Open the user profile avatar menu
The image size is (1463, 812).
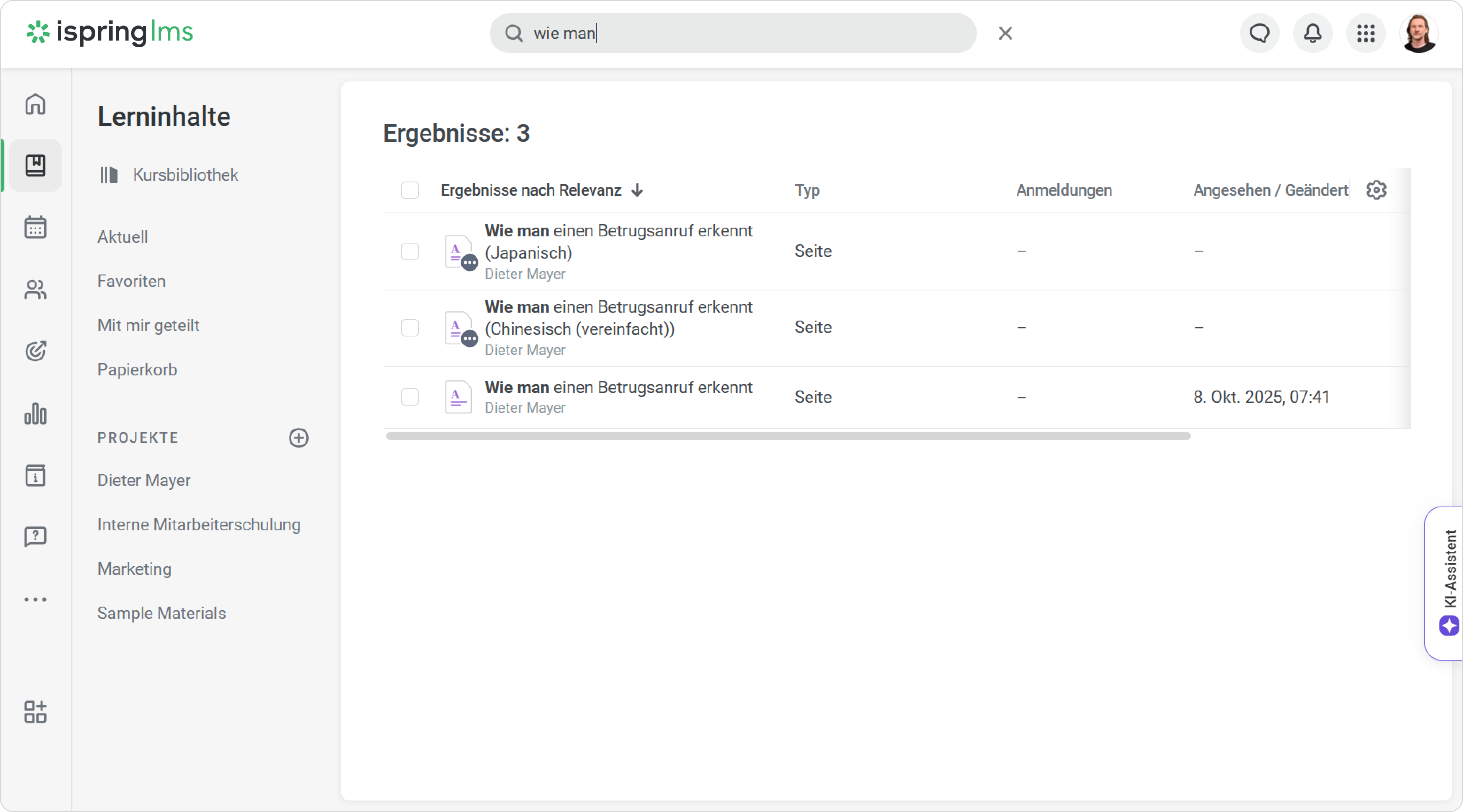tap(1419, 33)
